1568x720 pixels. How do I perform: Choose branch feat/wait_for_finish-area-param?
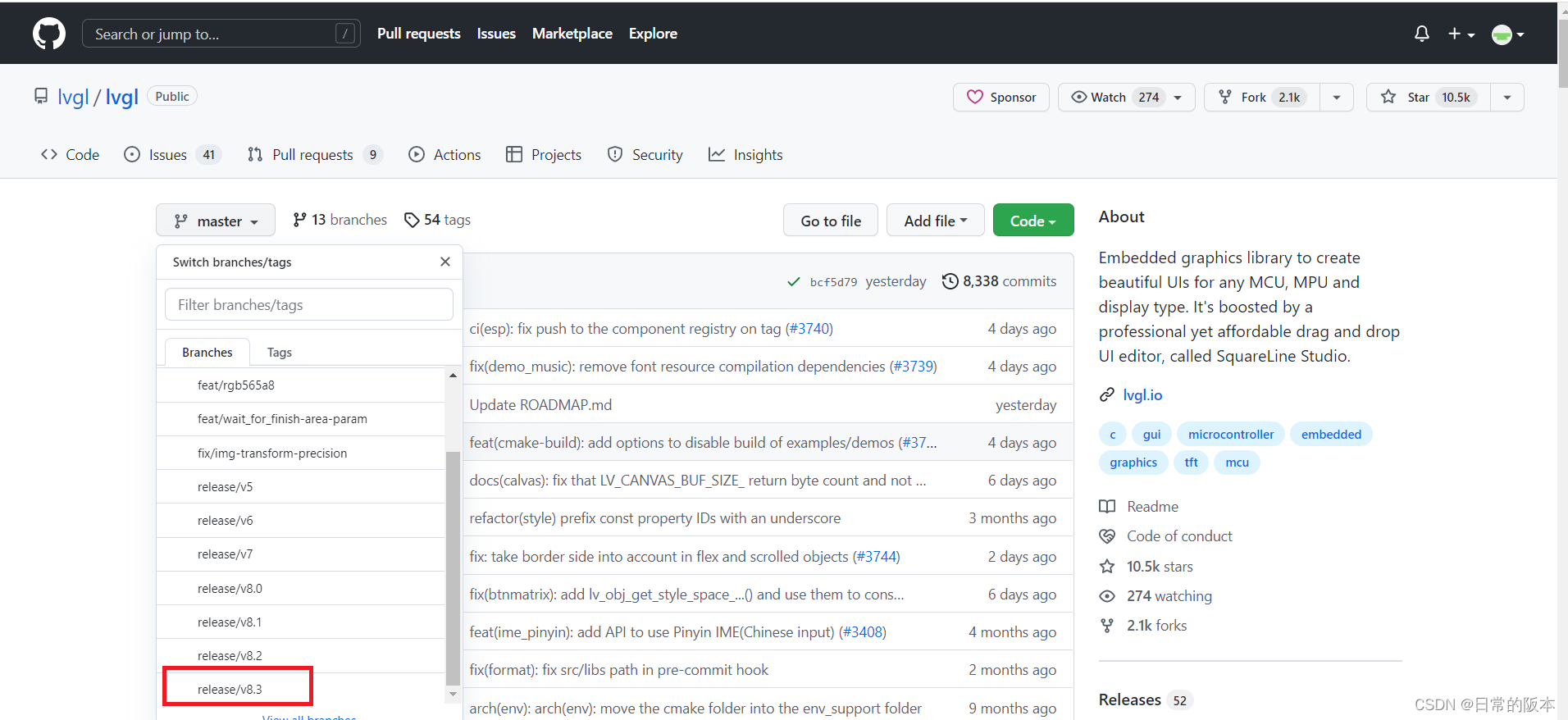[x=301, y=419]
